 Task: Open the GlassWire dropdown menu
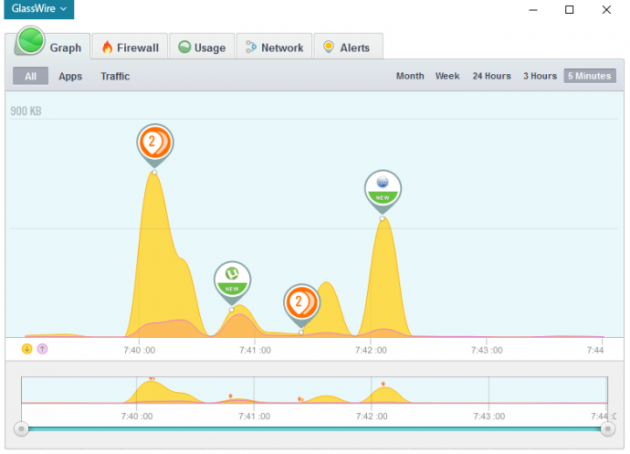click(39, 9)
